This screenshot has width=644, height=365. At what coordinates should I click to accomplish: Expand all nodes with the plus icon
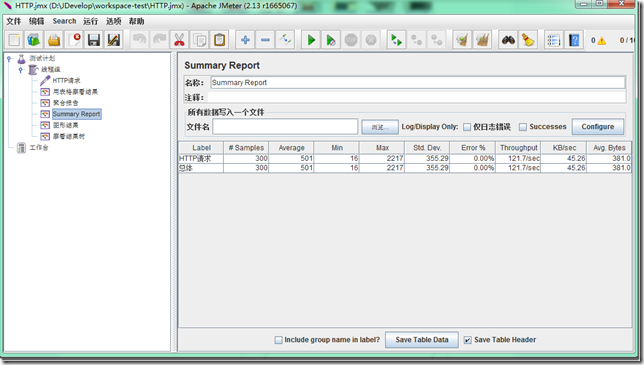pyautogui.click(x=245, y=40)
